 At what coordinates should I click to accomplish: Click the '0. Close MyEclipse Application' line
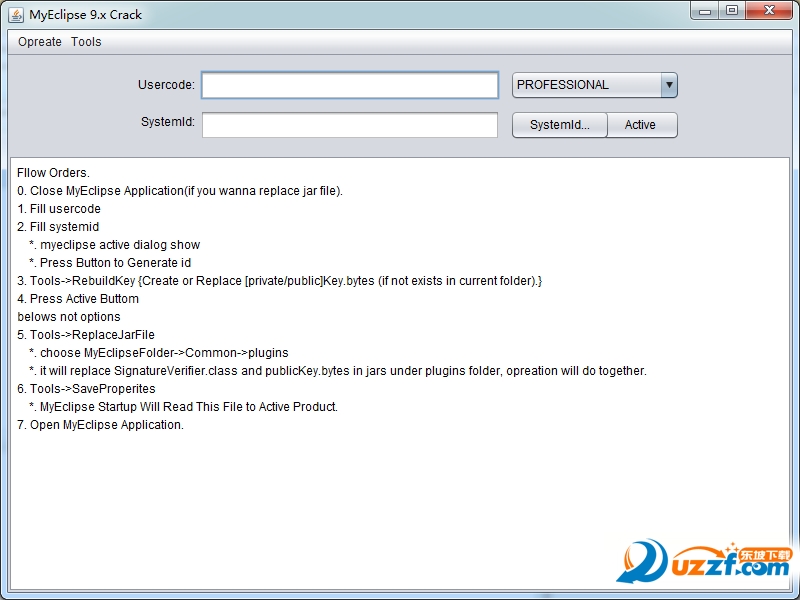180,191
